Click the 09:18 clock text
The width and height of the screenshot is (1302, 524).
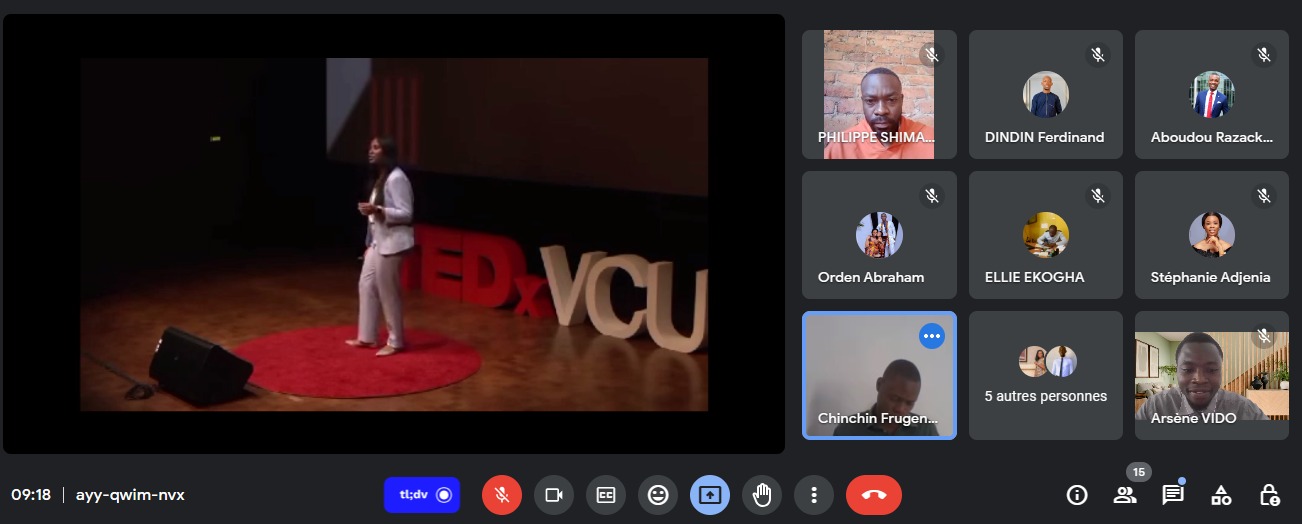[x=31, y=494]
